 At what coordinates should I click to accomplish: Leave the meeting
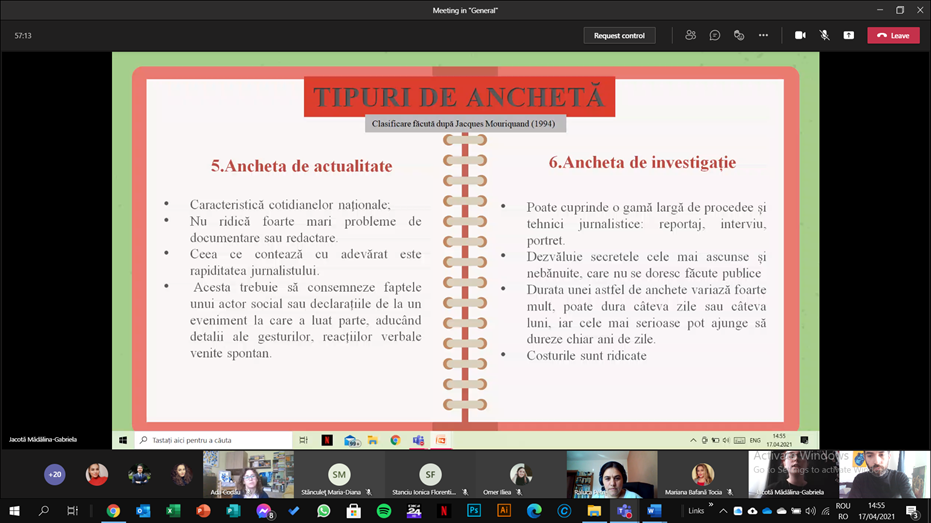[x=893, y=35]
